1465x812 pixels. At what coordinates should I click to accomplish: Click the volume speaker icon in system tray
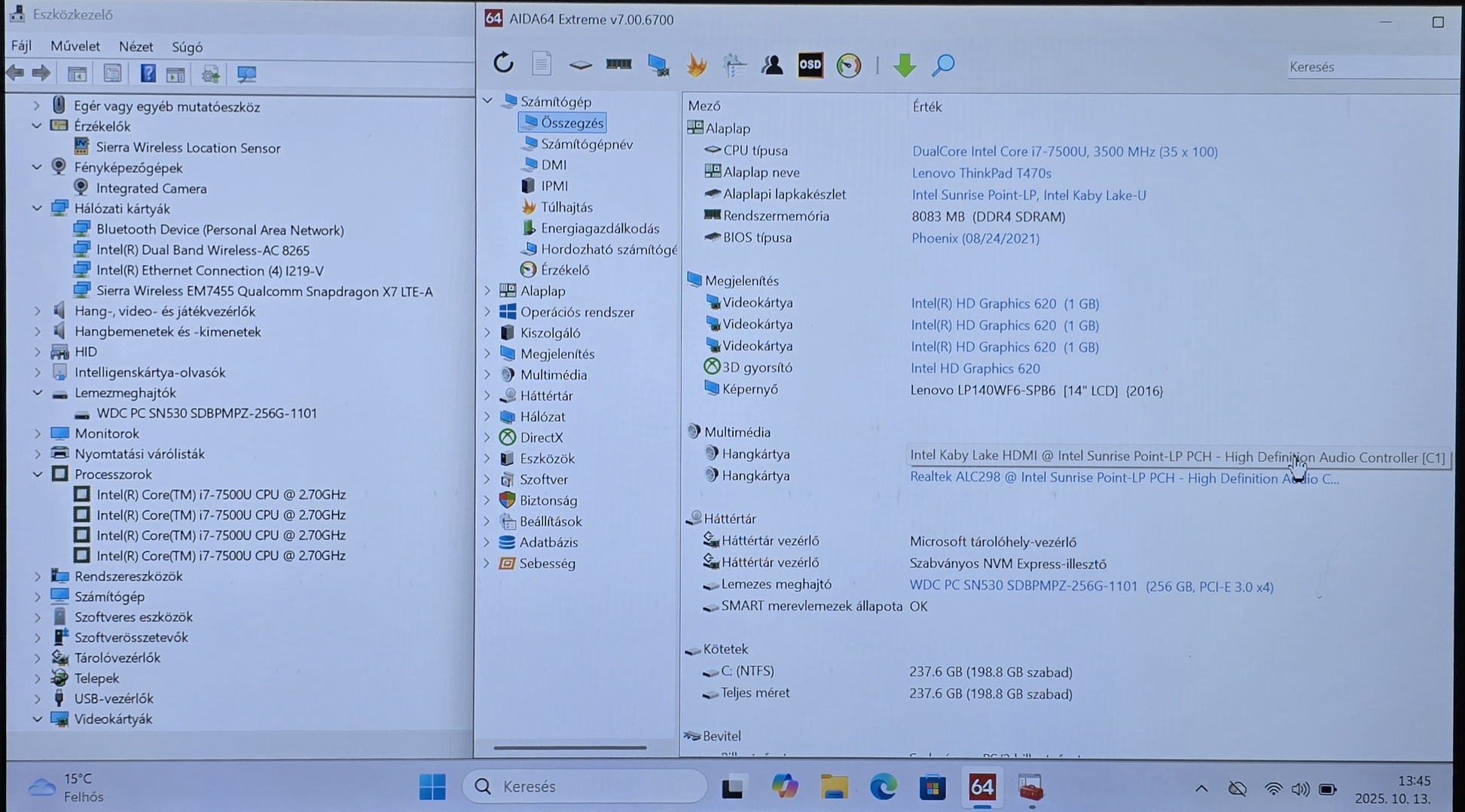[x=1300, y=789]
